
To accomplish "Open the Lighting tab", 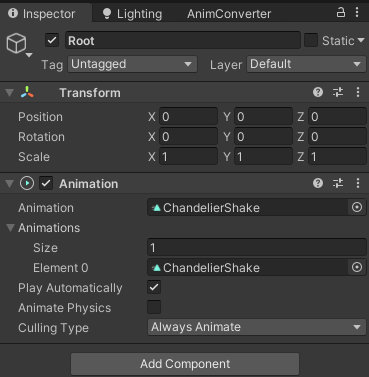I will tap(133, 14).
